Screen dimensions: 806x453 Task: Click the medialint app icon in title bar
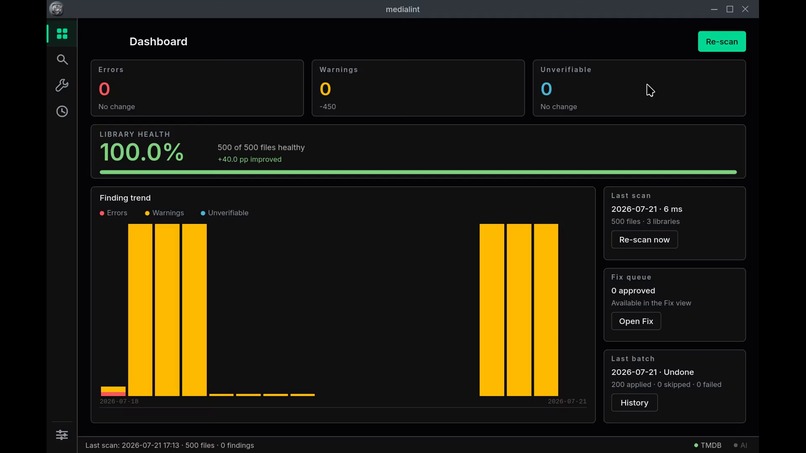(x=56, y=9)
